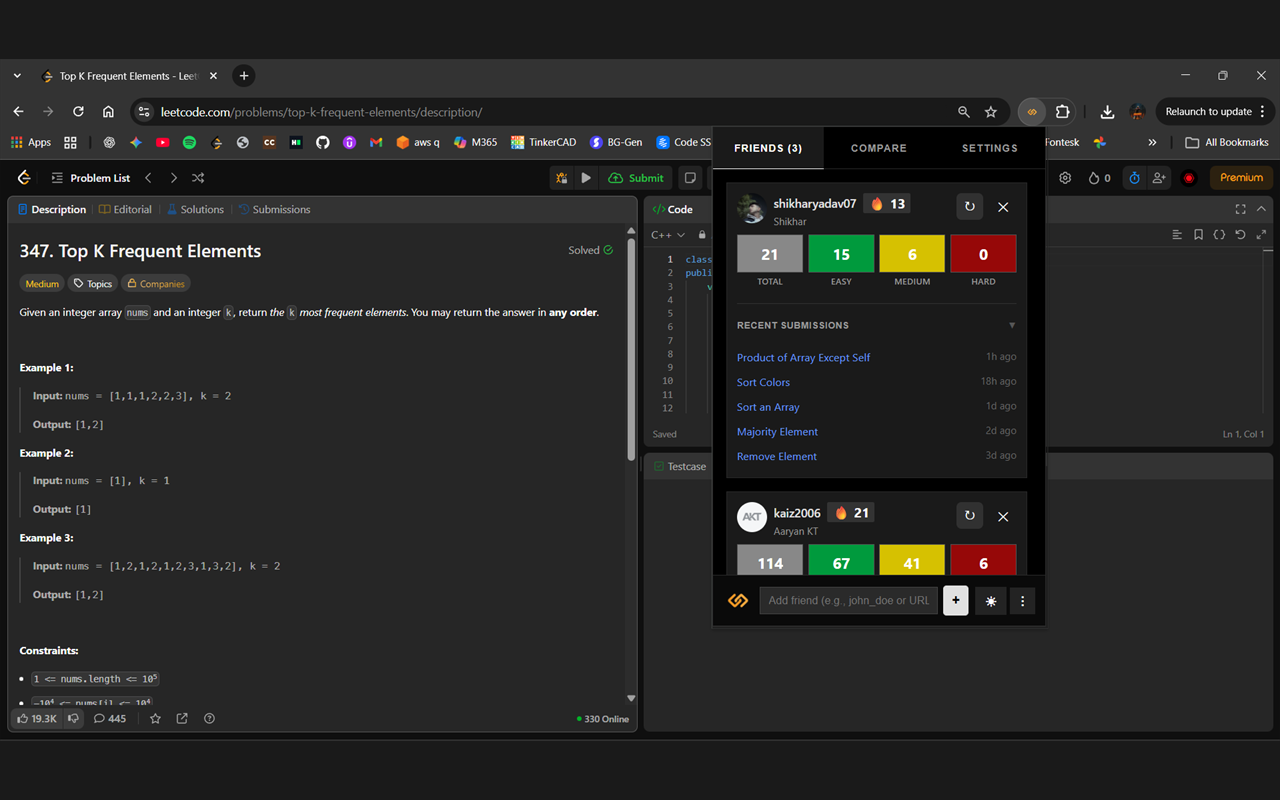Open the sticky notes icon beside Submit
The width and height of the screenshot is (1280, 800).
pyautogui.click(x=690, y=177)
